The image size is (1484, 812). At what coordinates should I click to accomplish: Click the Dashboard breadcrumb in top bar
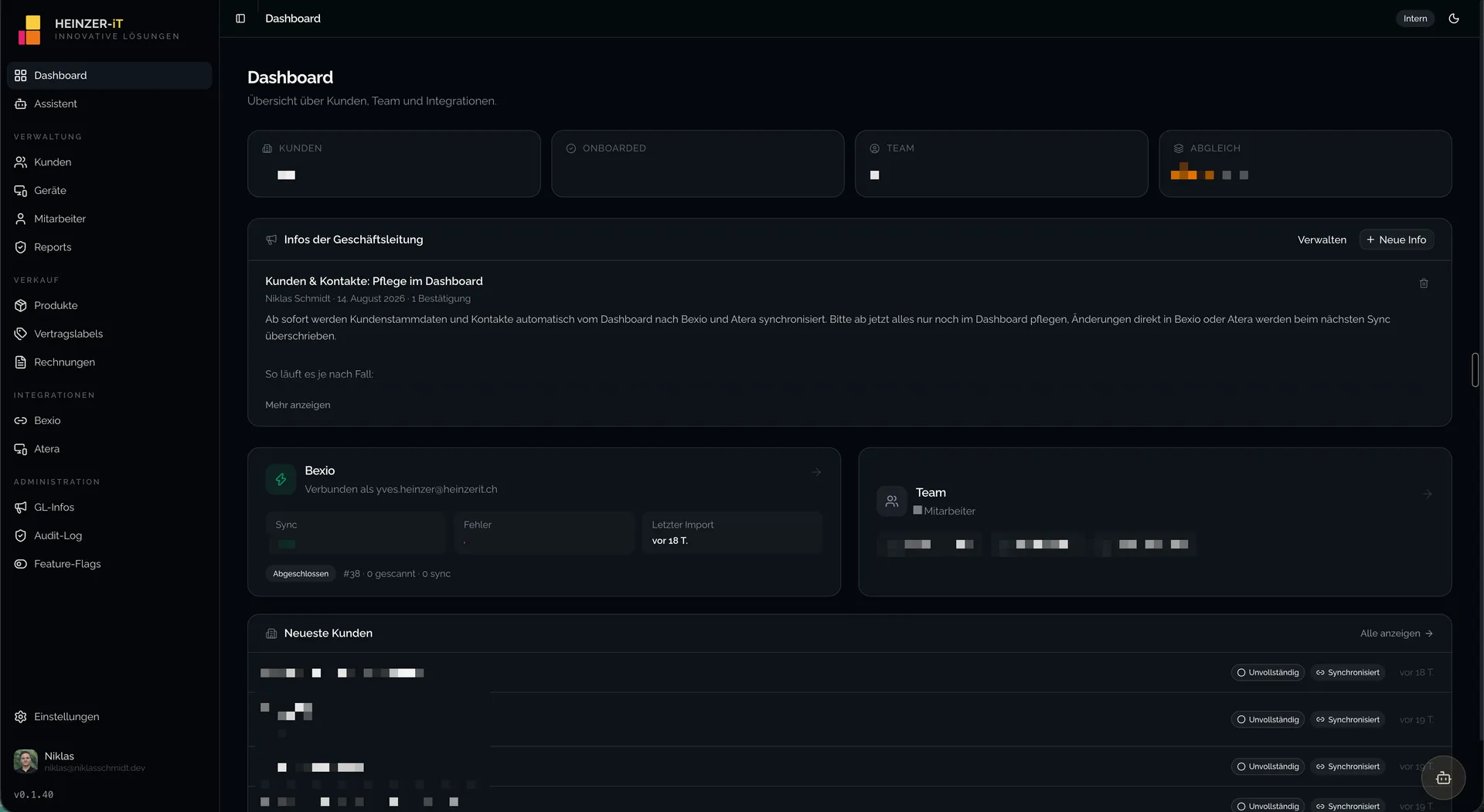[292, 19]
